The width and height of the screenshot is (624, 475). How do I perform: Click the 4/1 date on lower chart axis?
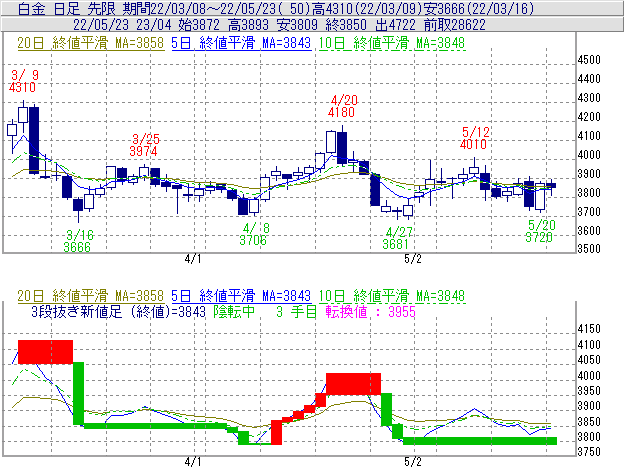click(193, 462)
